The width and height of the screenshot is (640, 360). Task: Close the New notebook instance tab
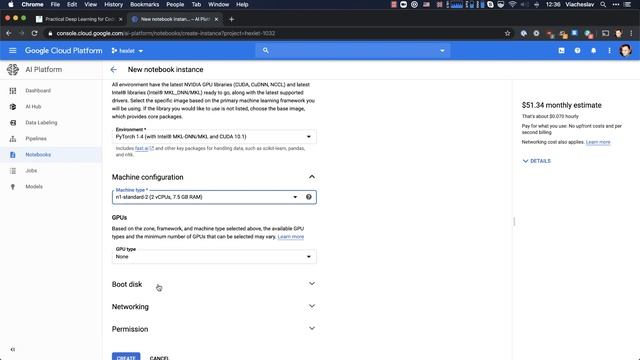[x=216, y=19]
